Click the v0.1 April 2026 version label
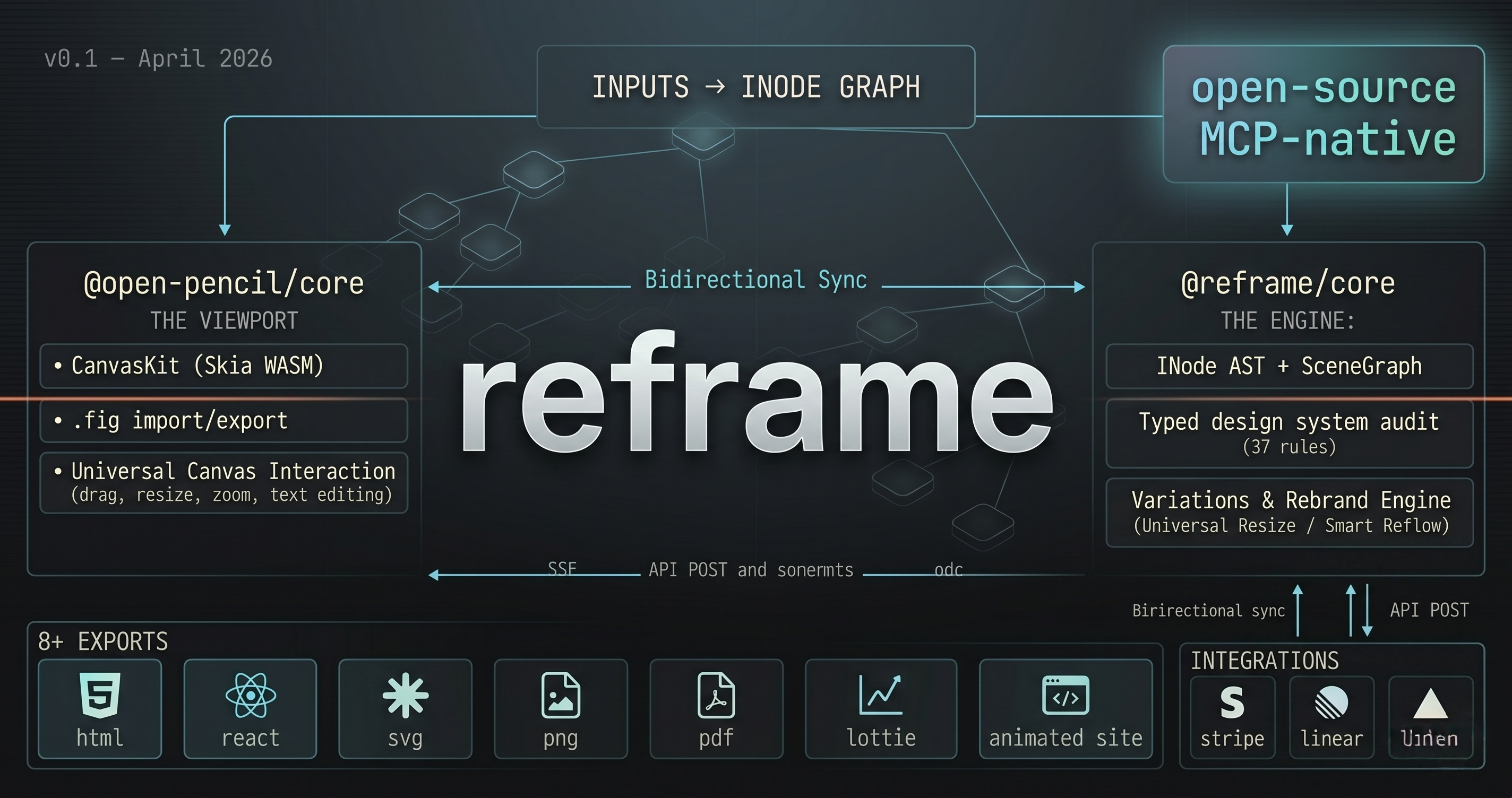This screenshot has width=1512, height=798. [160, 58]
